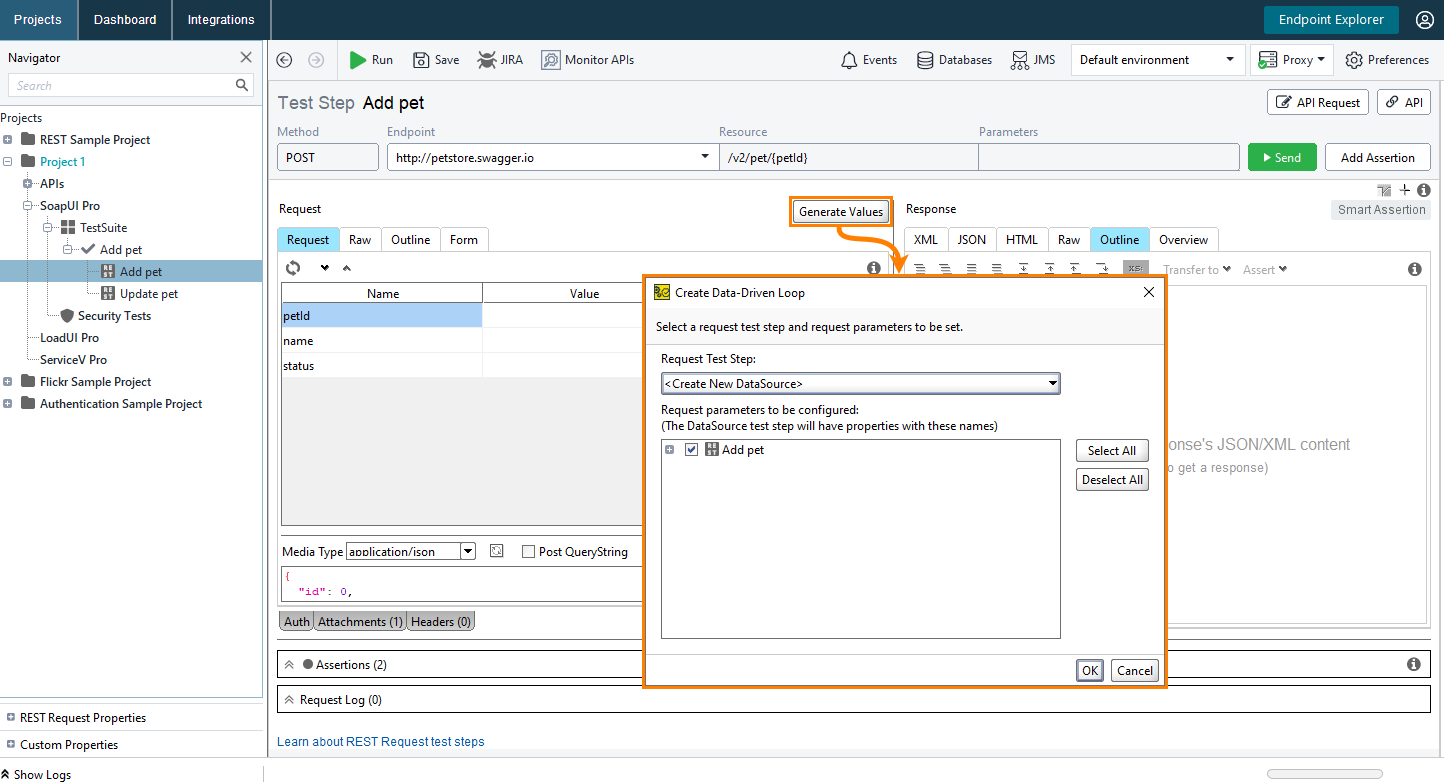Open the JIRA integration tool

coord(500,60)
